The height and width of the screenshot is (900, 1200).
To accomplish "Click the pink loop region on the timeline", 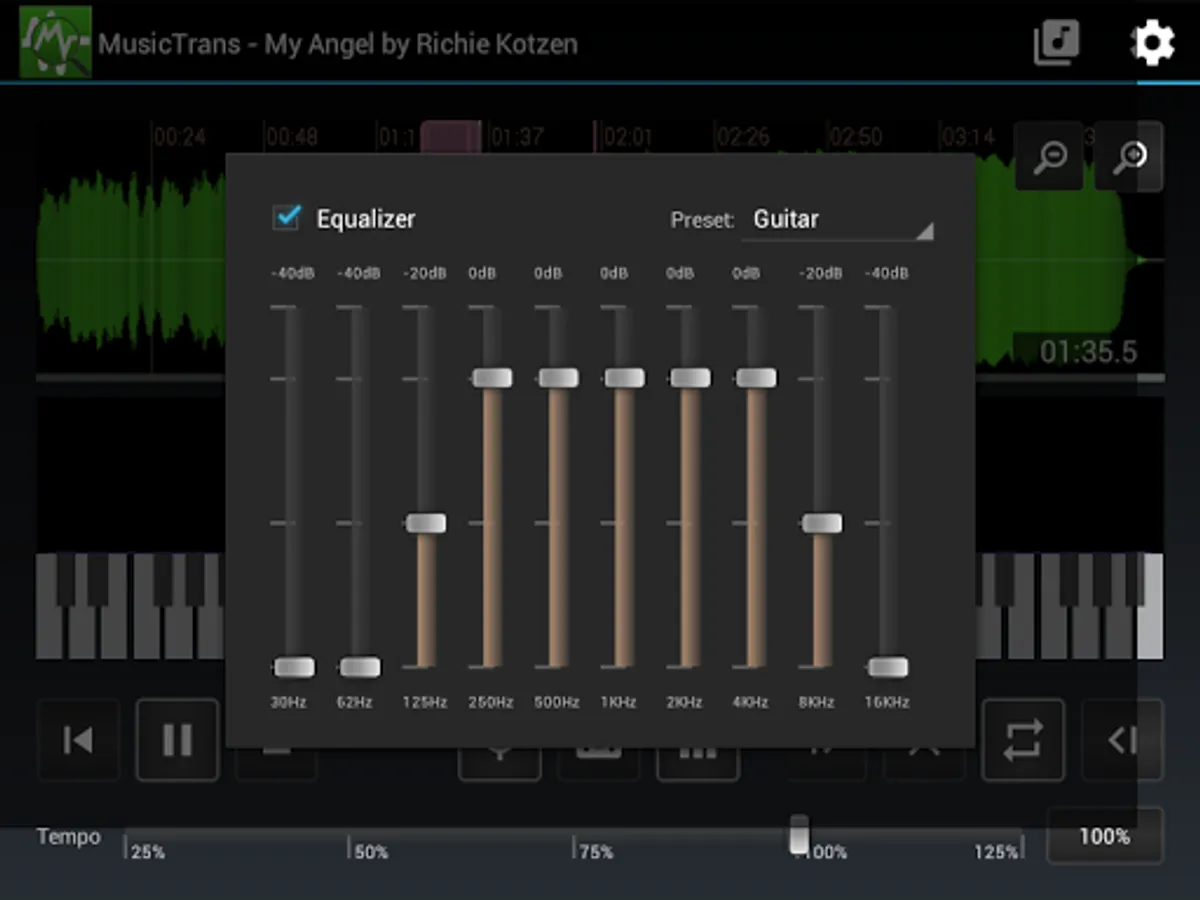I will coord(450,137).
